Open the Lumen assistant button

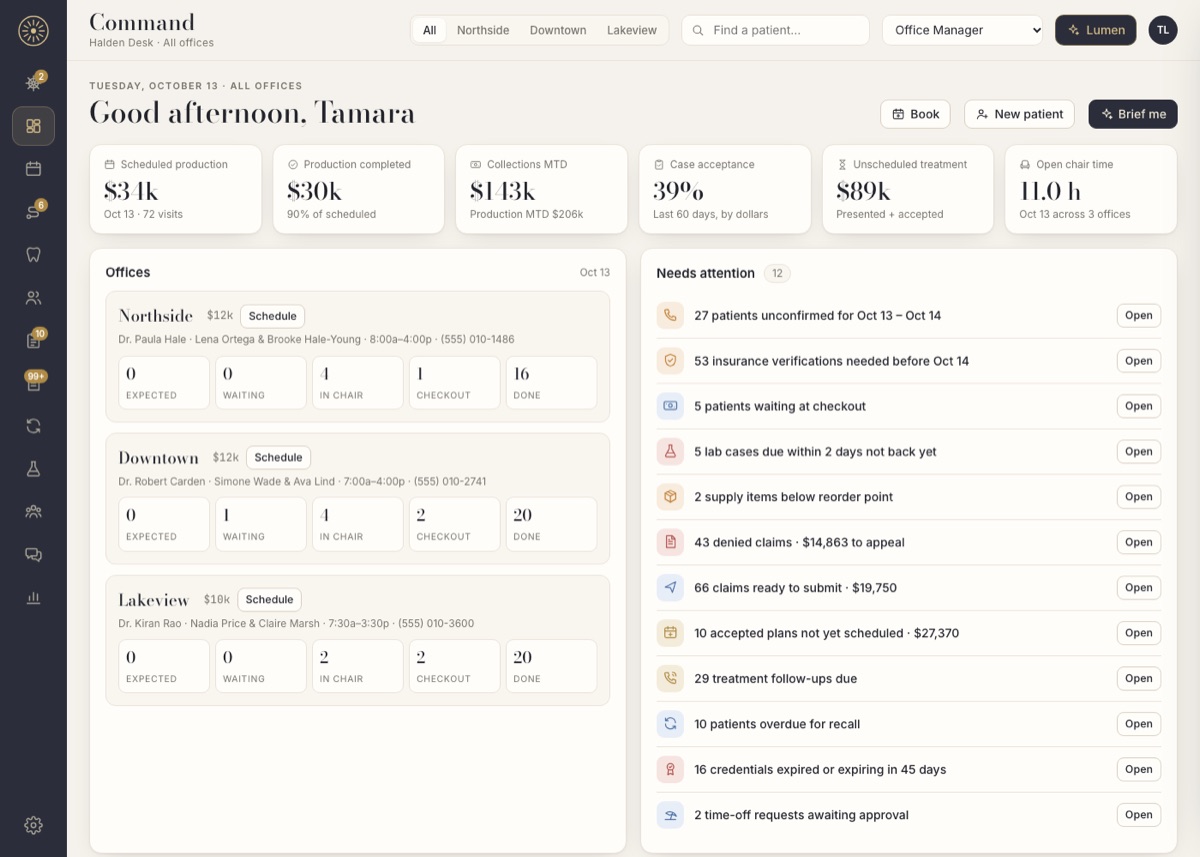pyautogui.click(x=1095, y=30)
